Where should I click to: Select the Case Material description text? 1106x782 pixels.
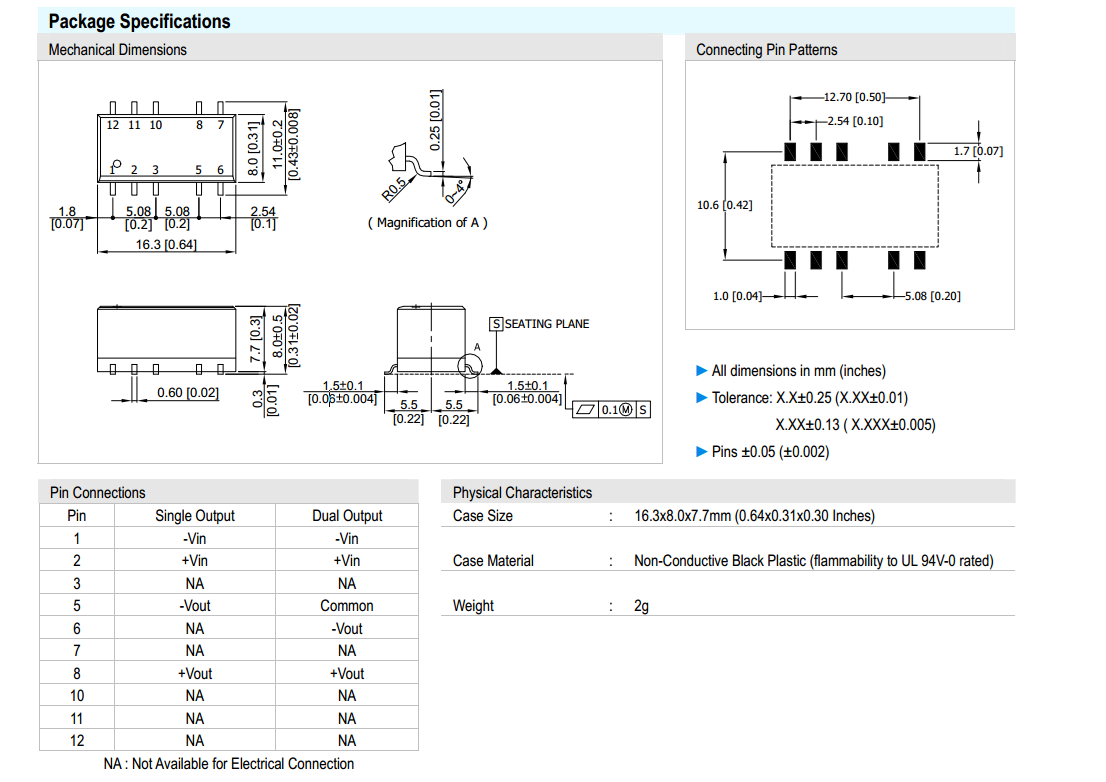click(813, 561)
